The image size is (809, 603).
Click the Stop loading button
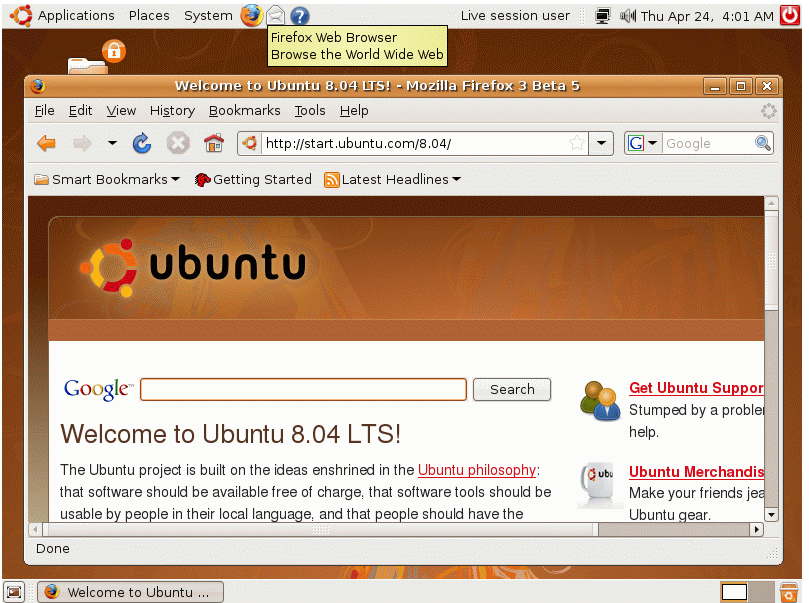point(178,143)
